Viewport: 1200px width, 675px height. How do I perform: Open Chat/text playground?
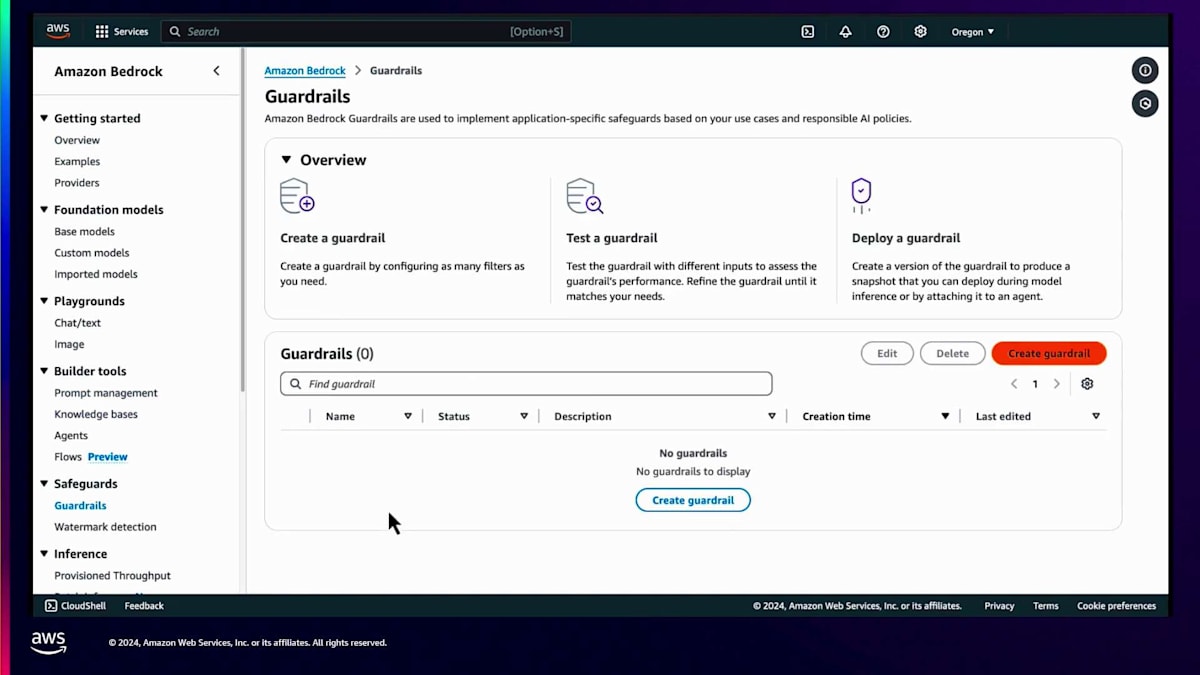tap(78, 323)
